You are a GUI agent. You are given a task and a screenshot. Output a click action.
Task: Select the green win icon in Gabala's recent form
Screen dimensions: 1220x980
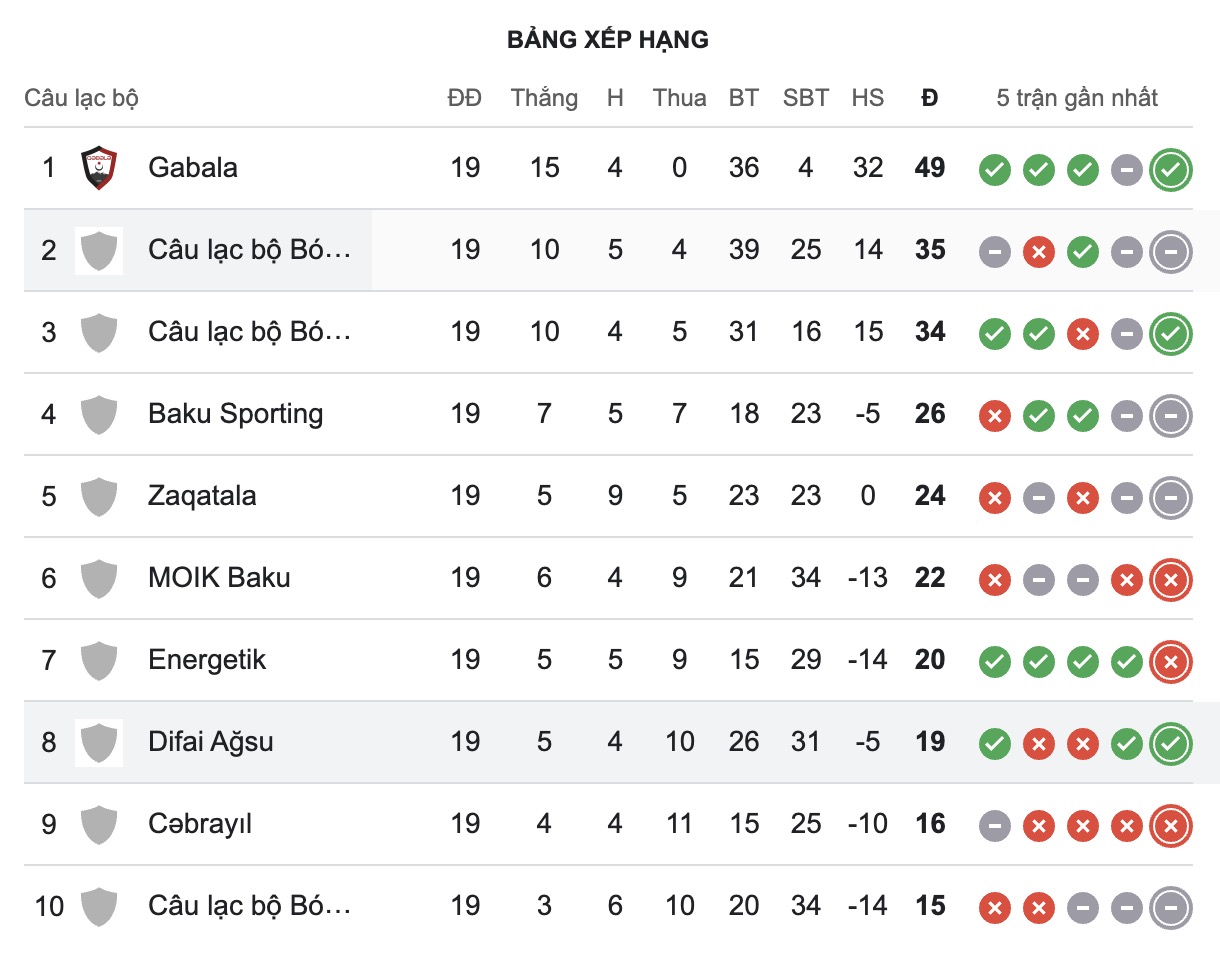(993, 170)
